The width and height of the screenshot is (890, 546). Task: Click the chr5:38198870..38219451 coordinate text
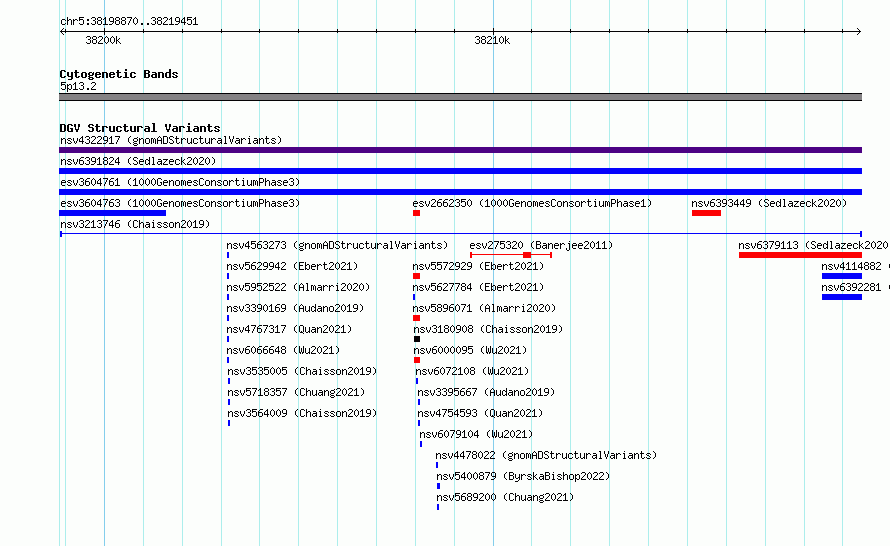pos(129,21)
